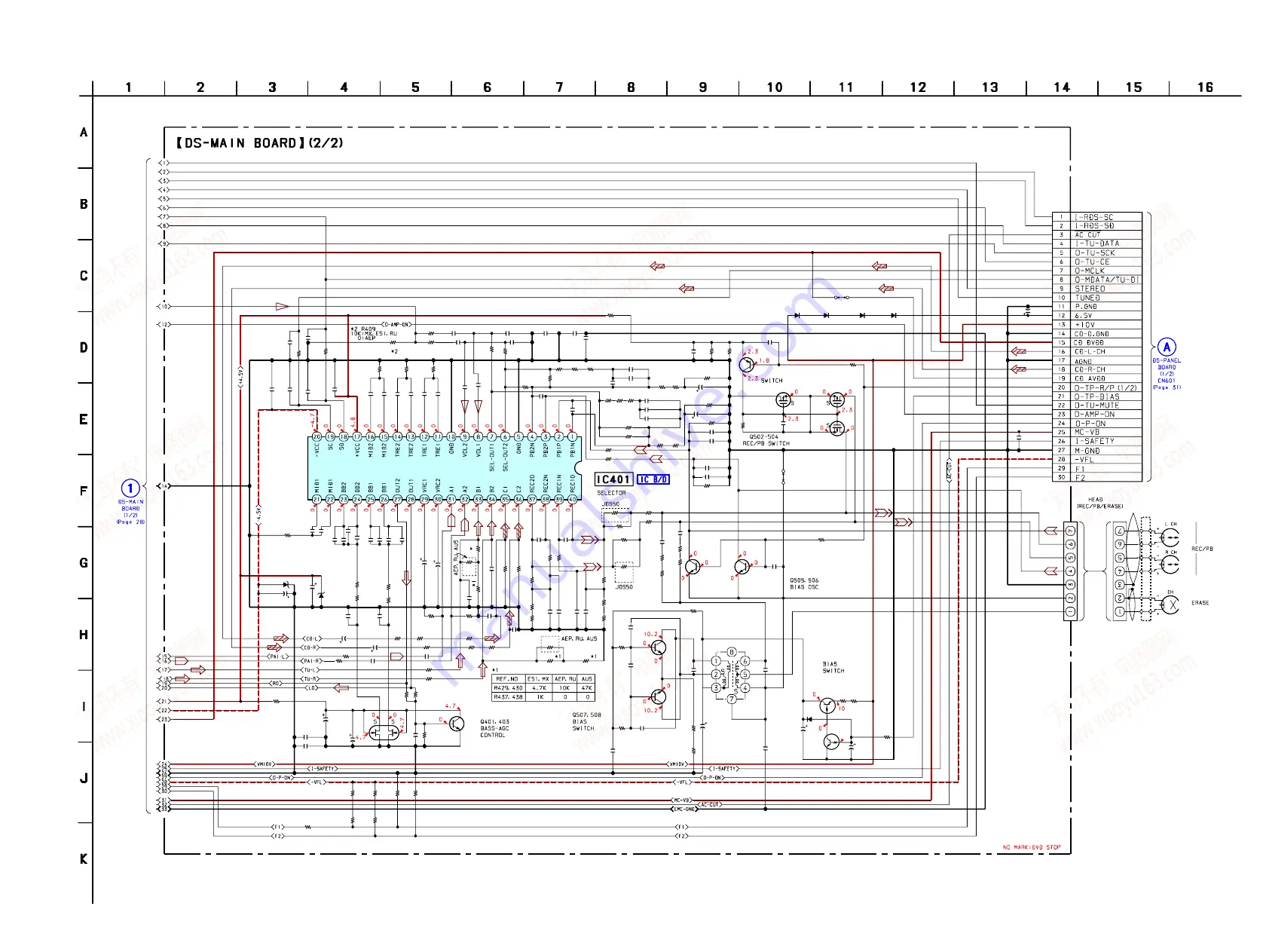Select connector row 12 6.5V
This screenshot has width=1266, height=952.
pos(1097,316)
